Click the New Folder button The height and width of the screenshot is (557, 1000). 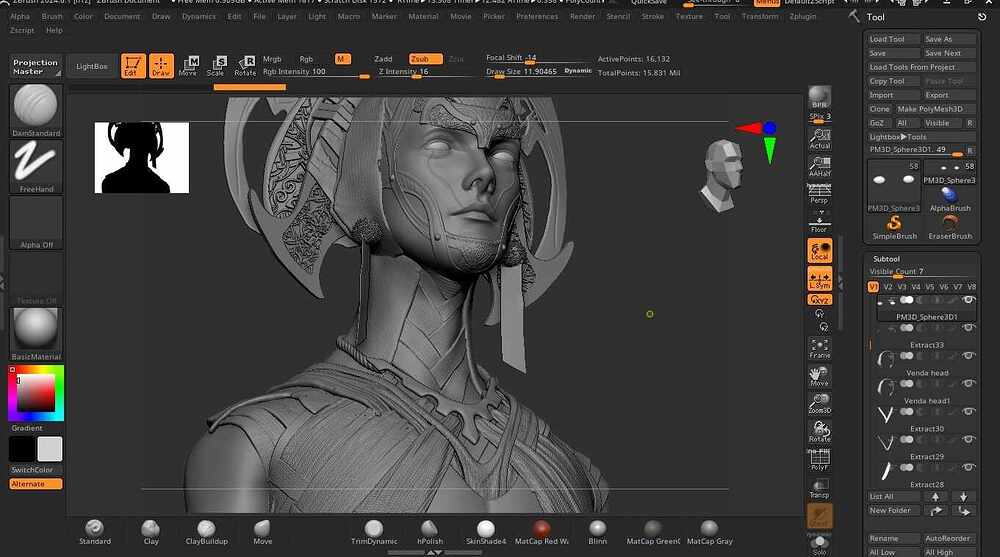[x=893, y=510]
